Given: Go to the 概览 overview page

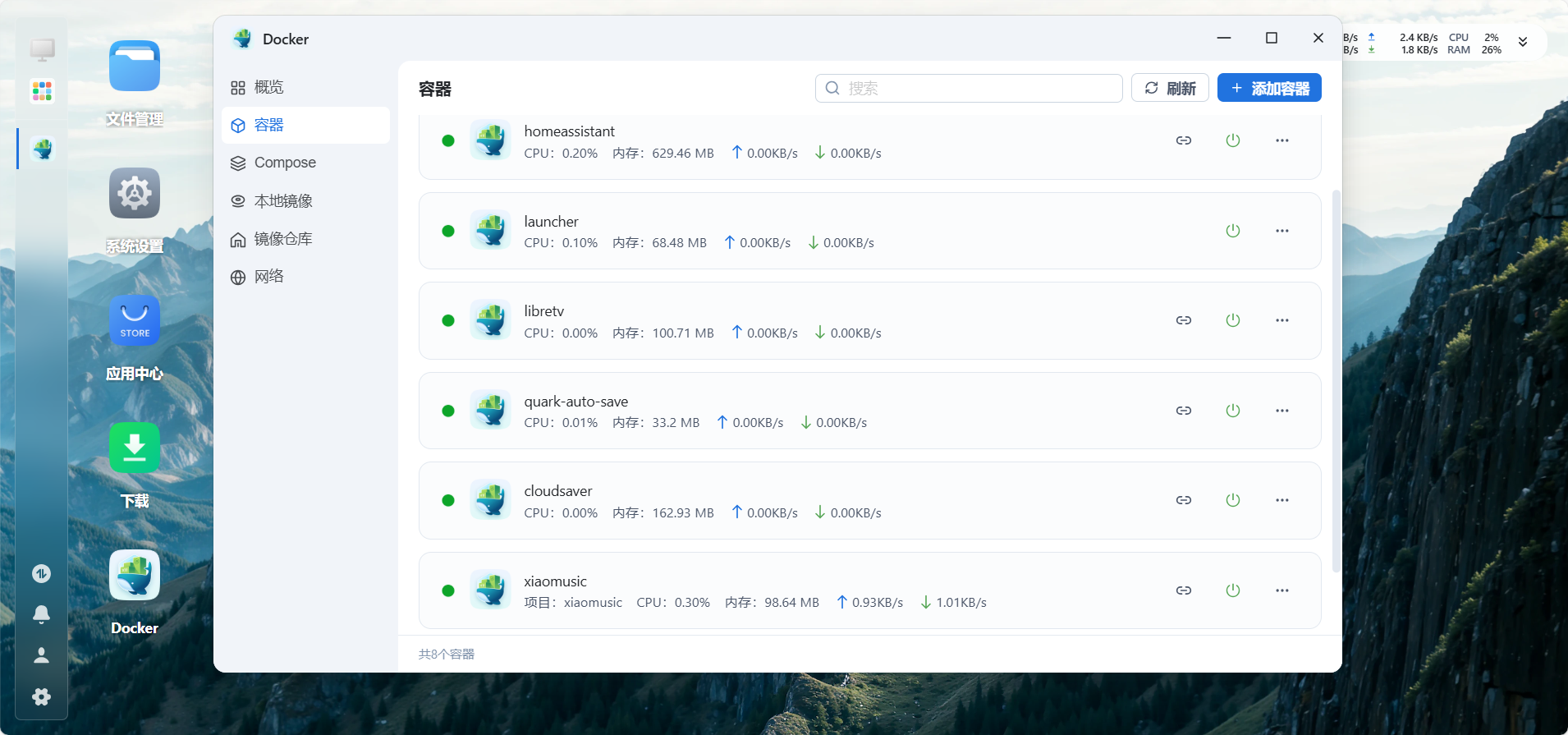Looking at the screenshot, I should point(305,87).
